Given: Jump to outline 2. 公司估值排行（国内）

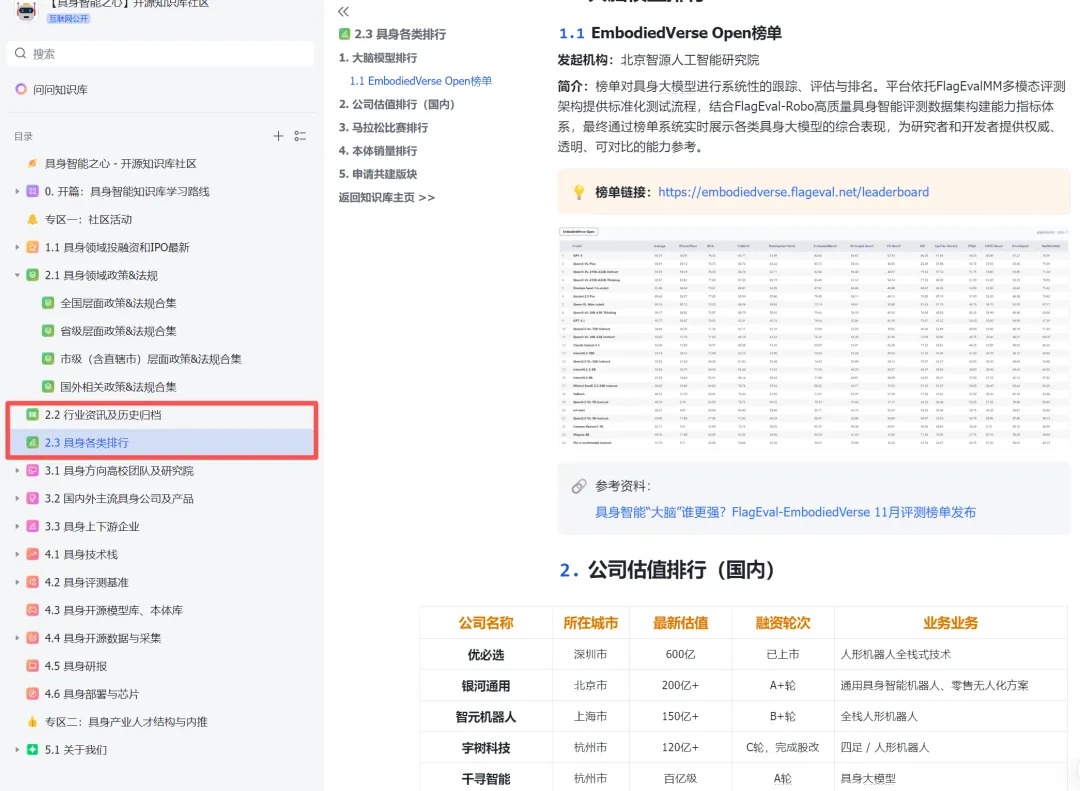Looking at the screenshot, I should point(397,104).
